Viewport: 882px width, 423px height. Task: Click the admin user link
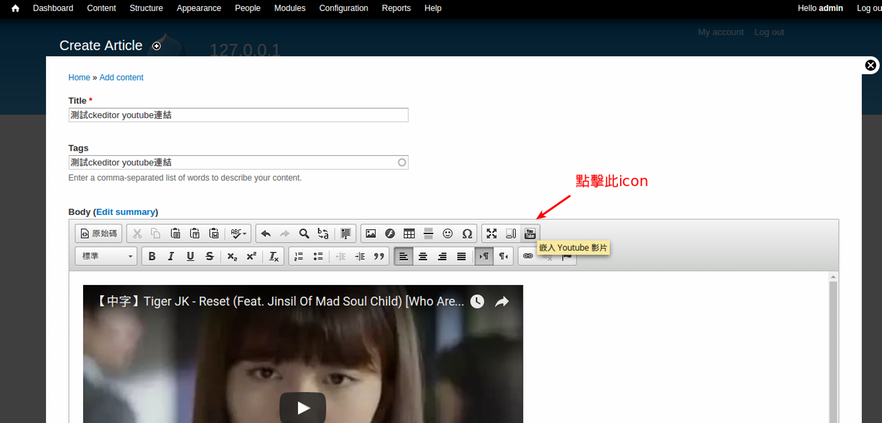[x=831, y=8]
